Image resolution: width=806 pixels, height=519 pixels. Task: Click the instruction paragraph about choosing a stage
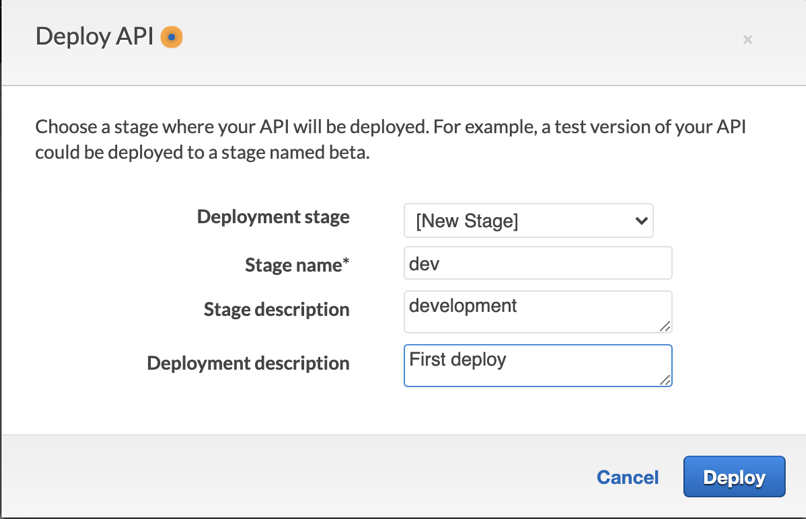tap(390, 141)
